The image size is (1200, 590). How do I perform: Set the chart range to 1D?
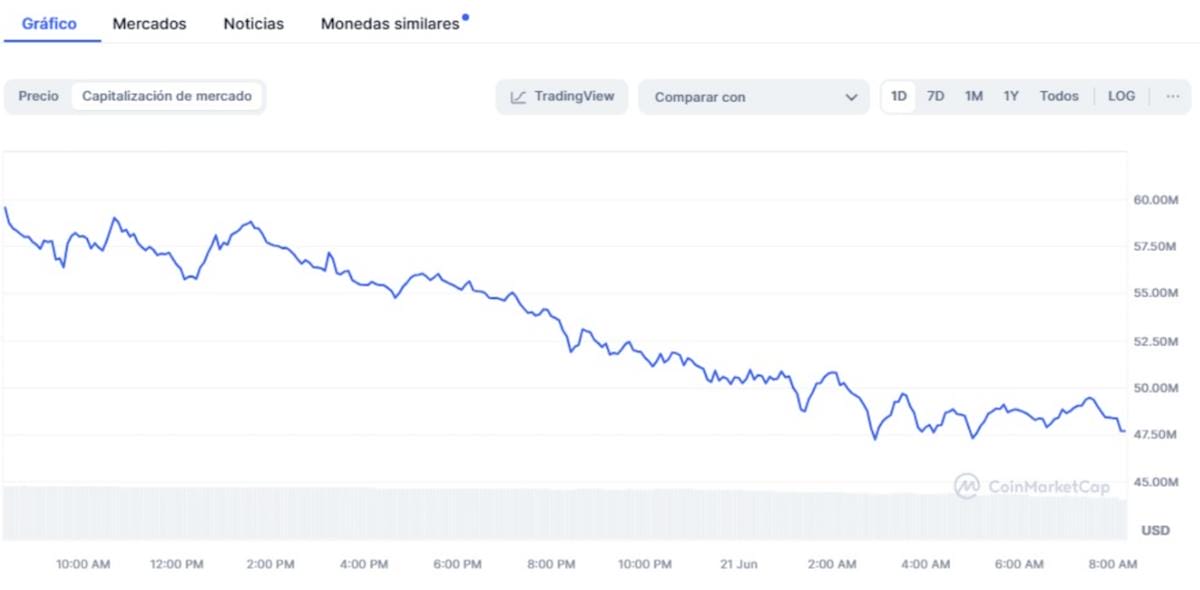(x=899, y=97)
